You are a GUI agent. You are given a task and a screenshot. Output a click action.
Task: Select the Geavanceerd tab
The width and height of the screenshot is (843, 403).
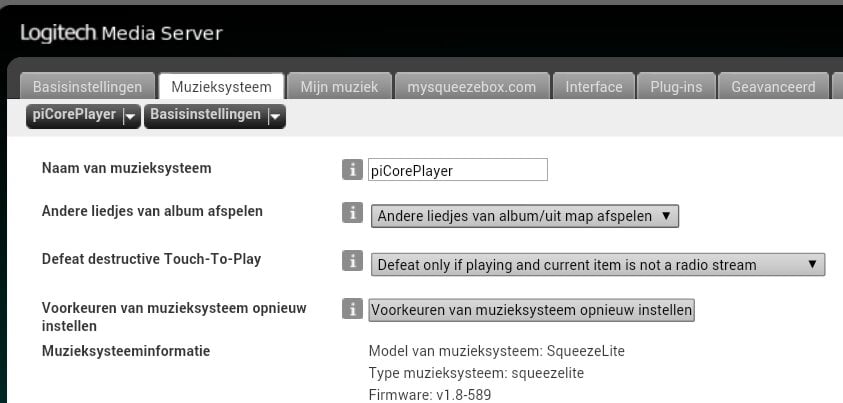click(773, 87)
